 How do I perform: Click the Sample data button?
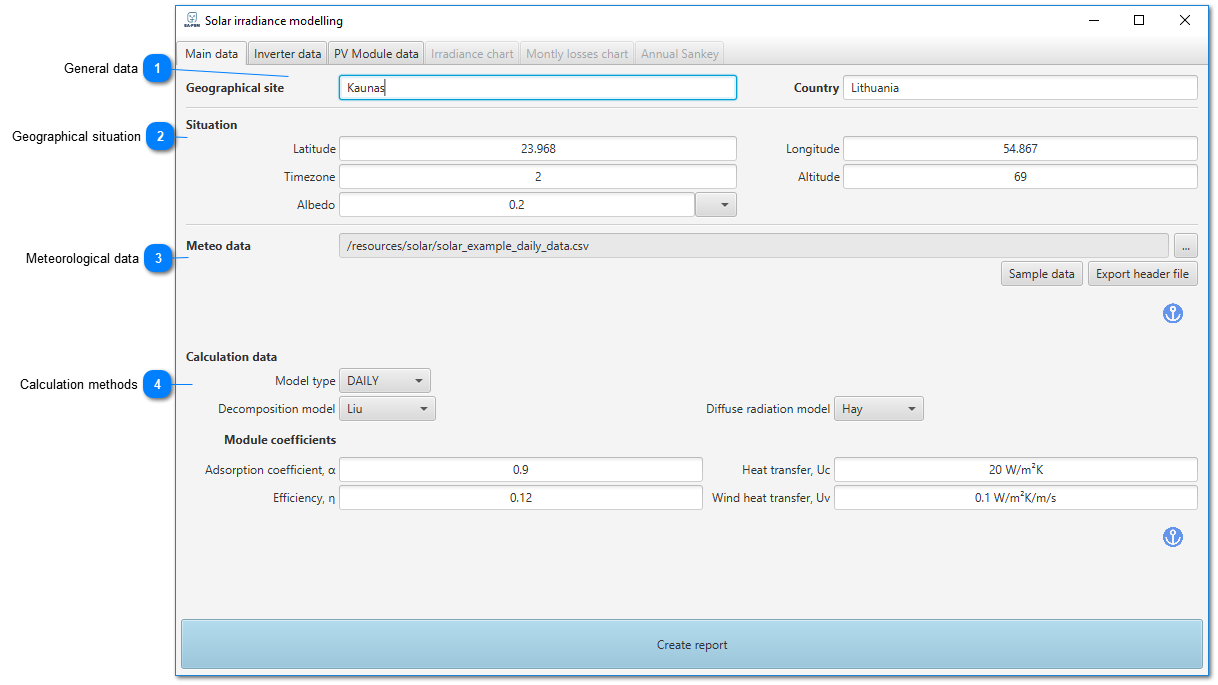[1042, 274]
